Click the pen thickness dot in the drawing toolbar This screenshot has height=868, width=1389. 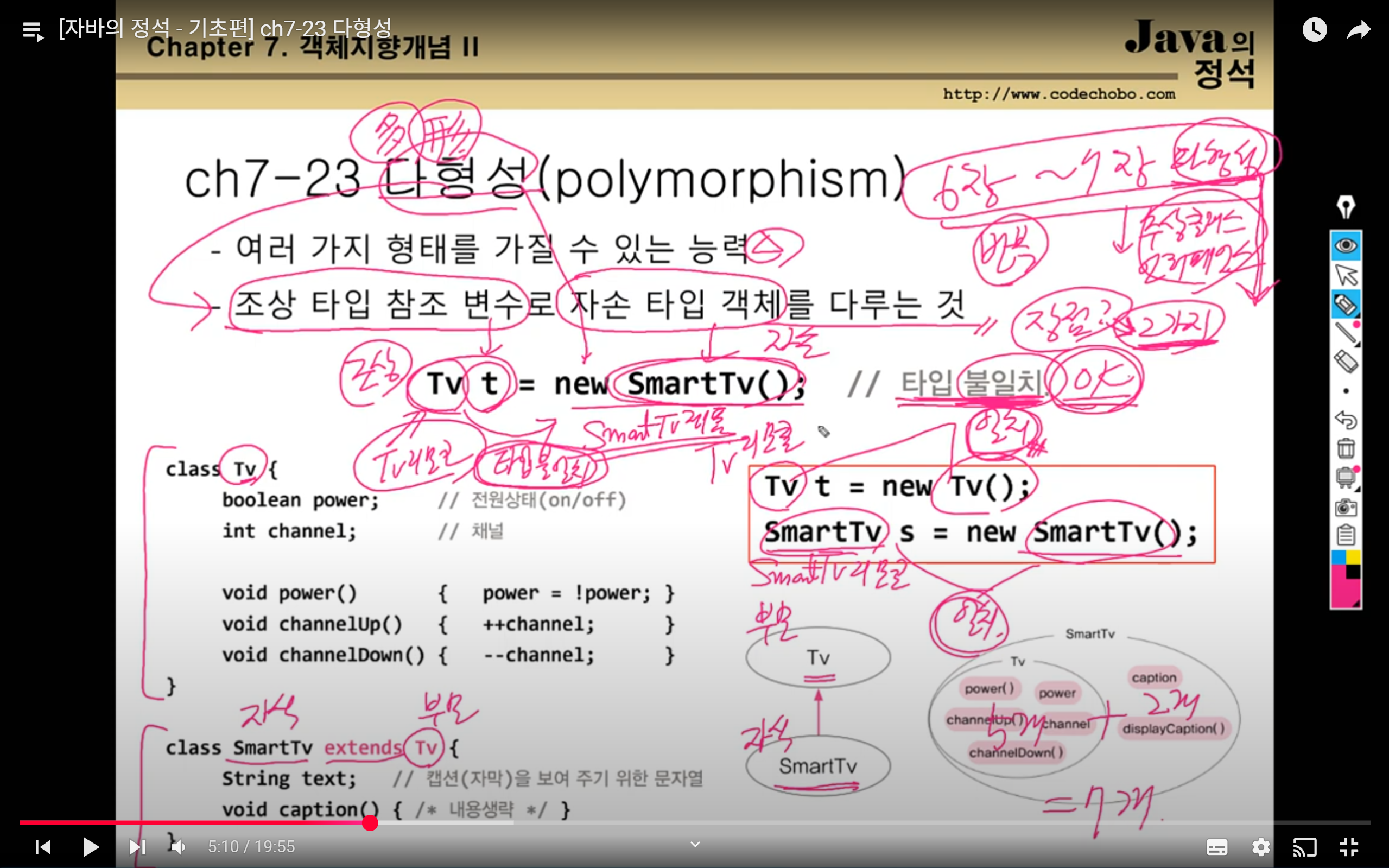(1346, 391)
